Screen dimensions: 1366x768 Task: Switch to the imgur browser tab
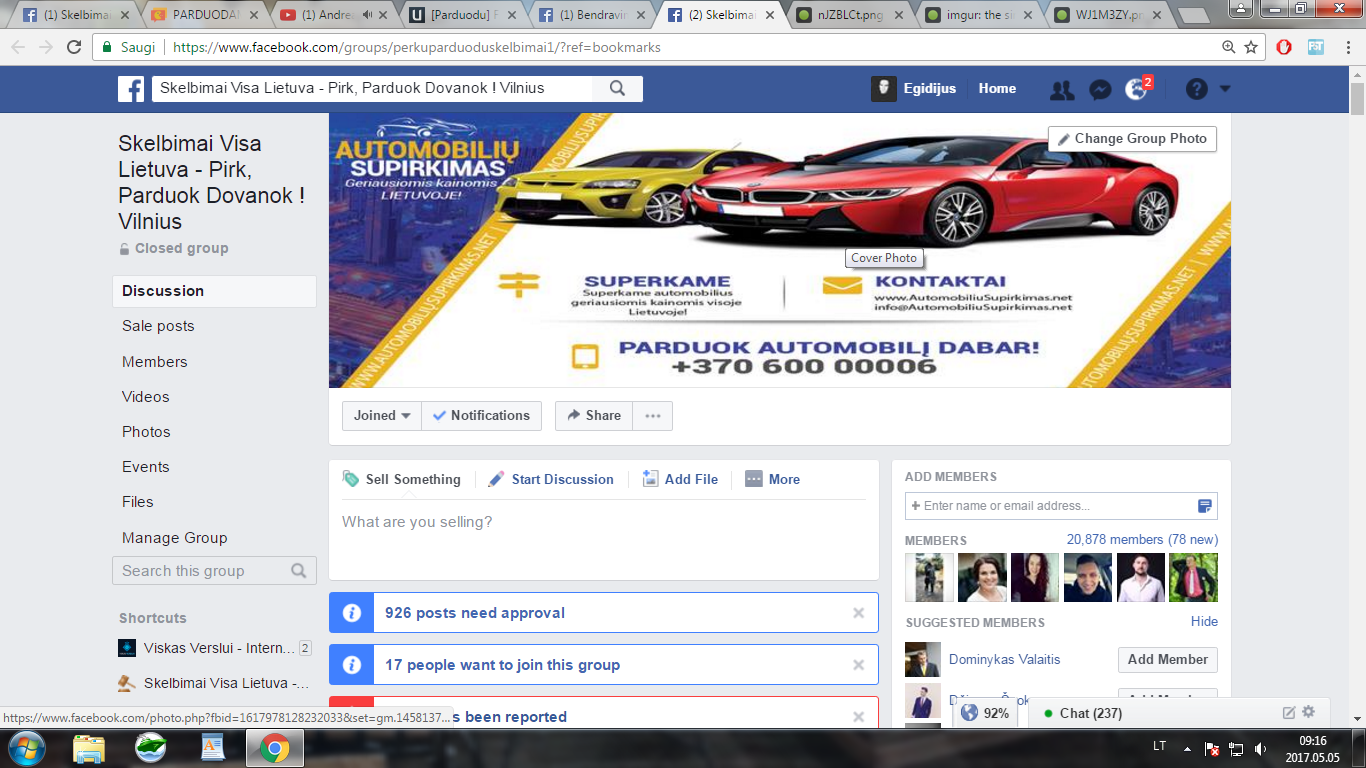(980, 15)
